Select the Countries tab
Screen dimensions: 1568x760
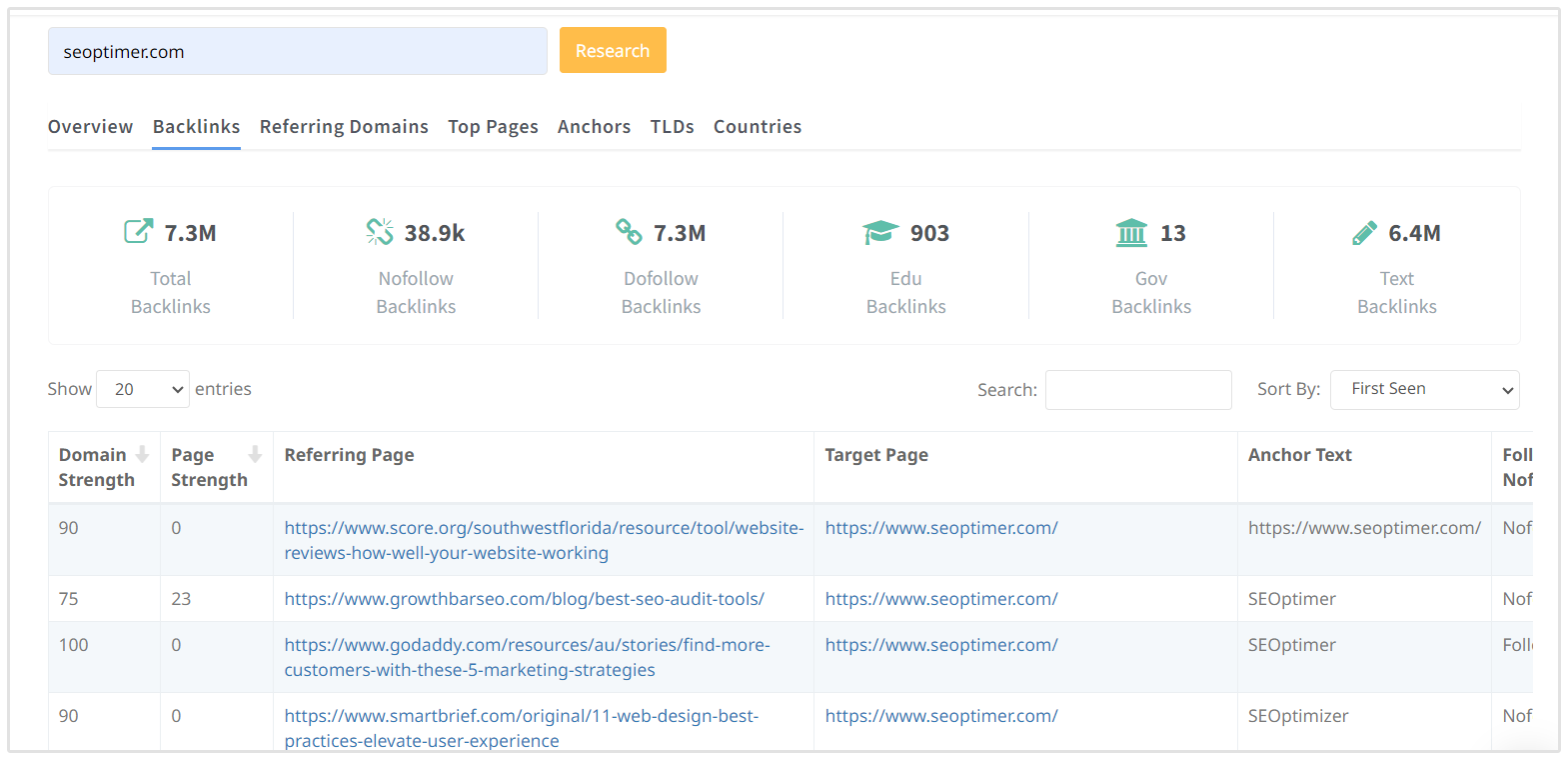tap(757, 127)
